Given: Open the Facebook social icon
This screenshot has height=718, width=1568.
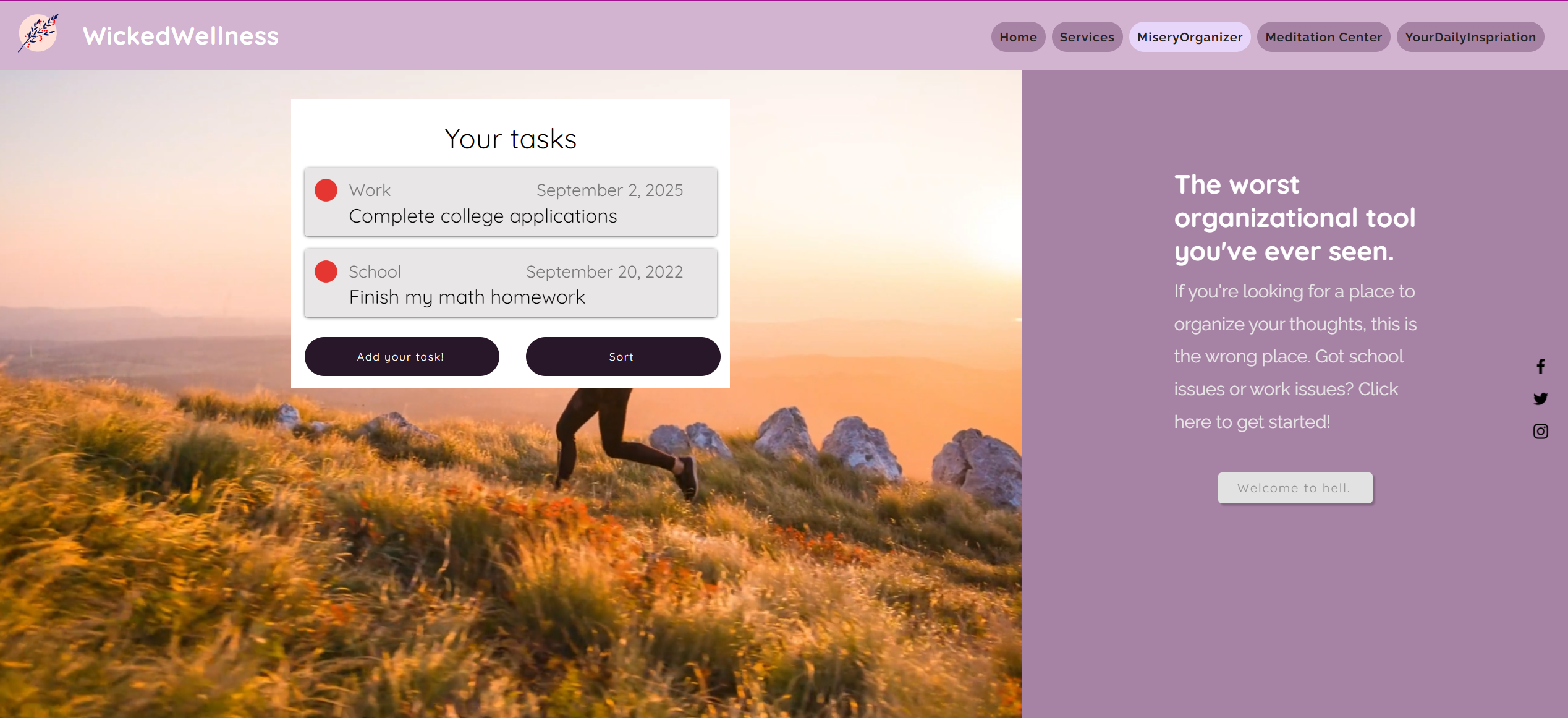Looking at the screenshot, I should click(1540, 367).
